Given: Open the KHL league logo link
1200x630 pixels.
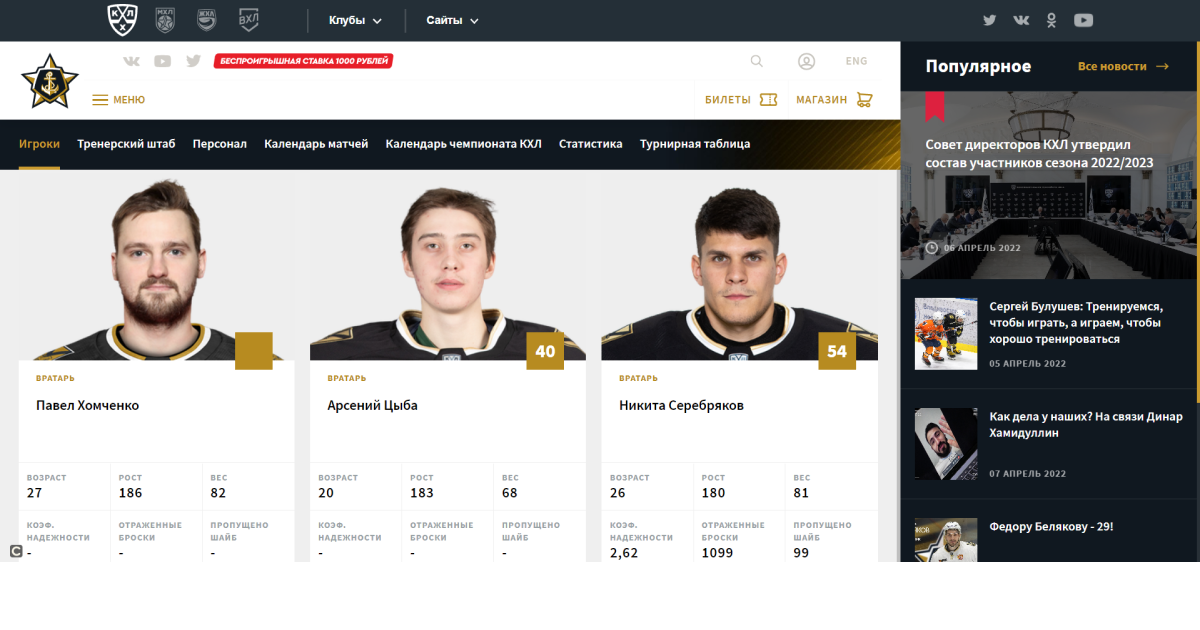Looking at the screenshot, I should 120,19.
